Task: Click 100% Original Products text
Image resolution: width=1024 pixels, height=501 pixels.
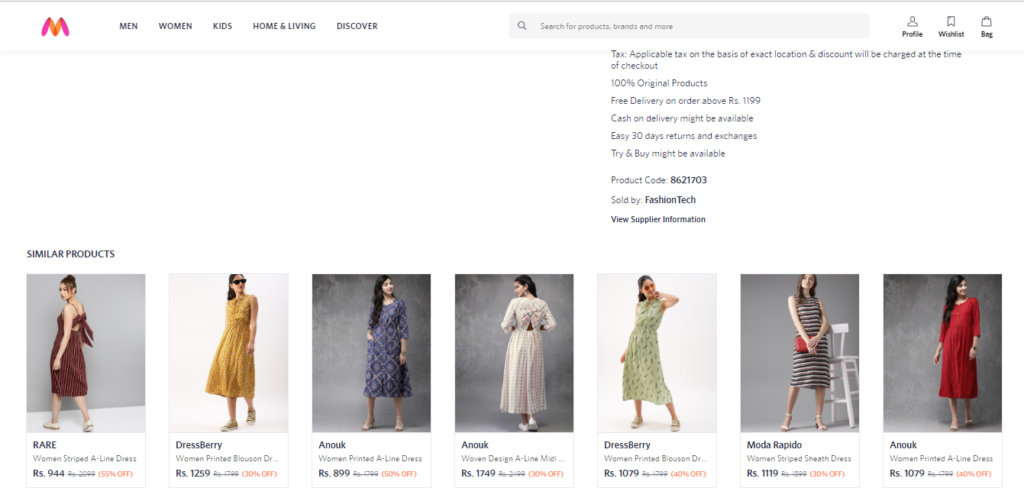Action: click(659, 84)
